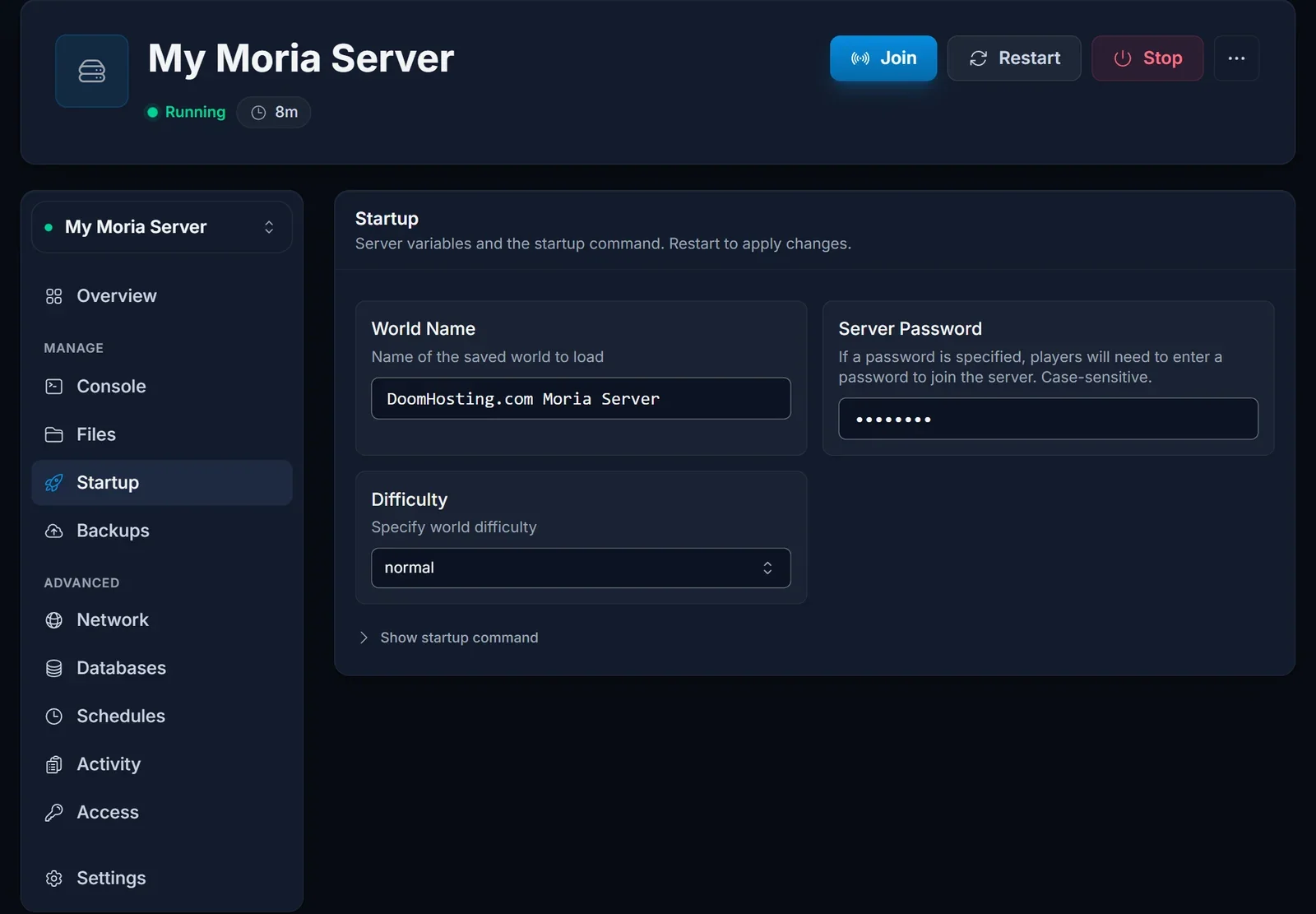Click the Backups cloud upload icon
The image size is (1316, 914).
pyautogui.click(x=54, y=531)
